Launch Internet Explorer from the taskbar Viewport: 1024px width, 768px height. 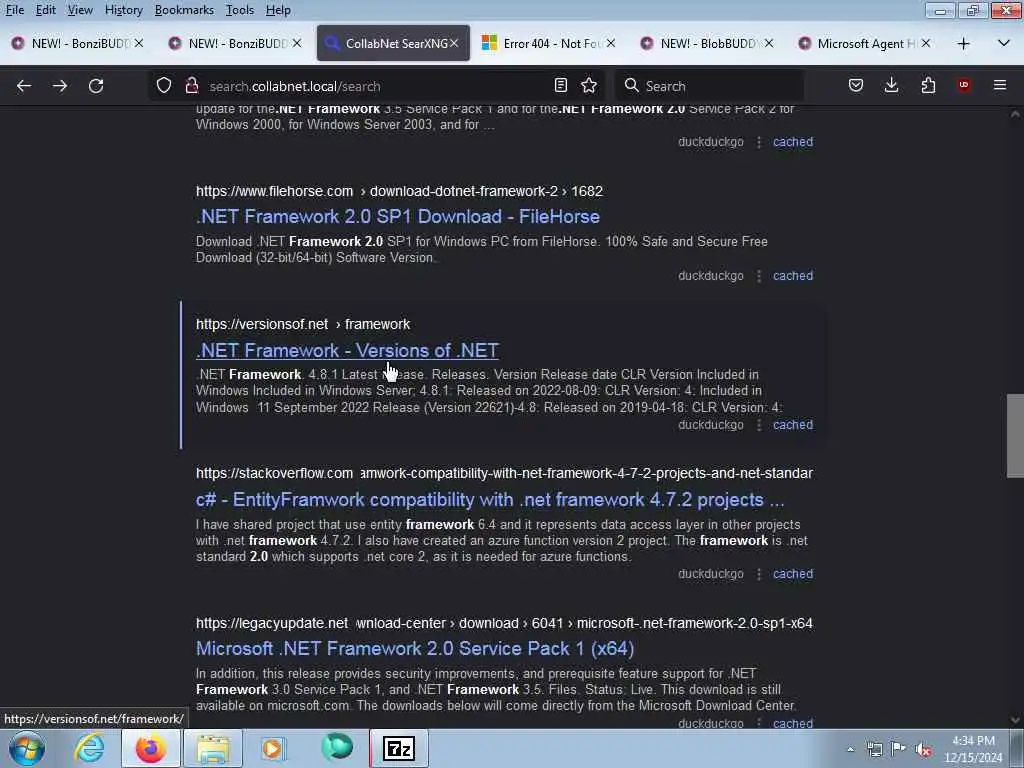[89, 748]
